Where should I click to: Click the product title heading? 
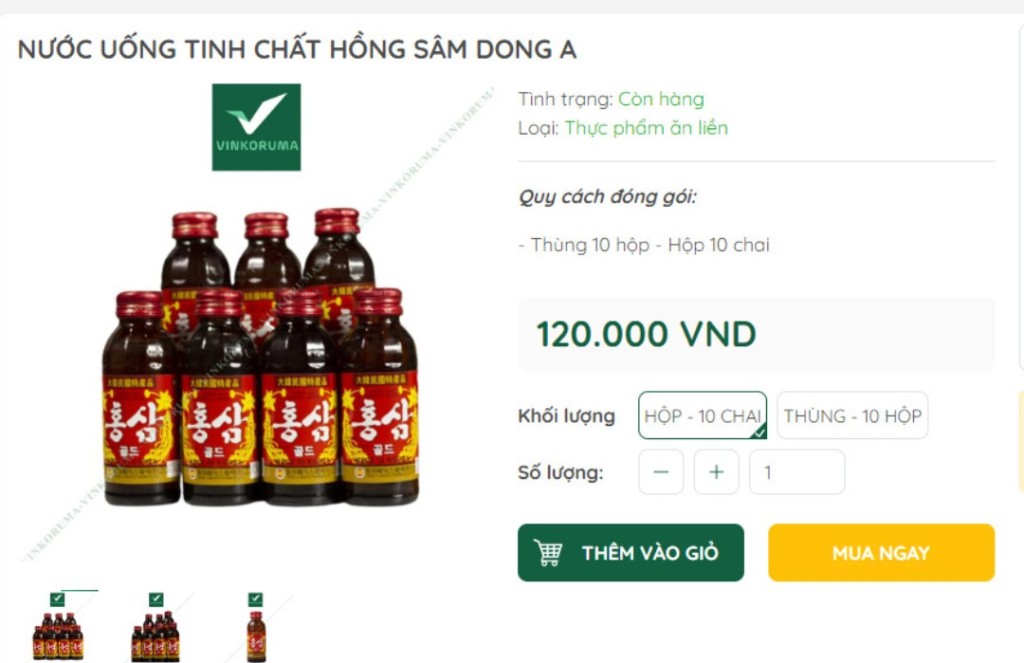(x=297, y=50)
